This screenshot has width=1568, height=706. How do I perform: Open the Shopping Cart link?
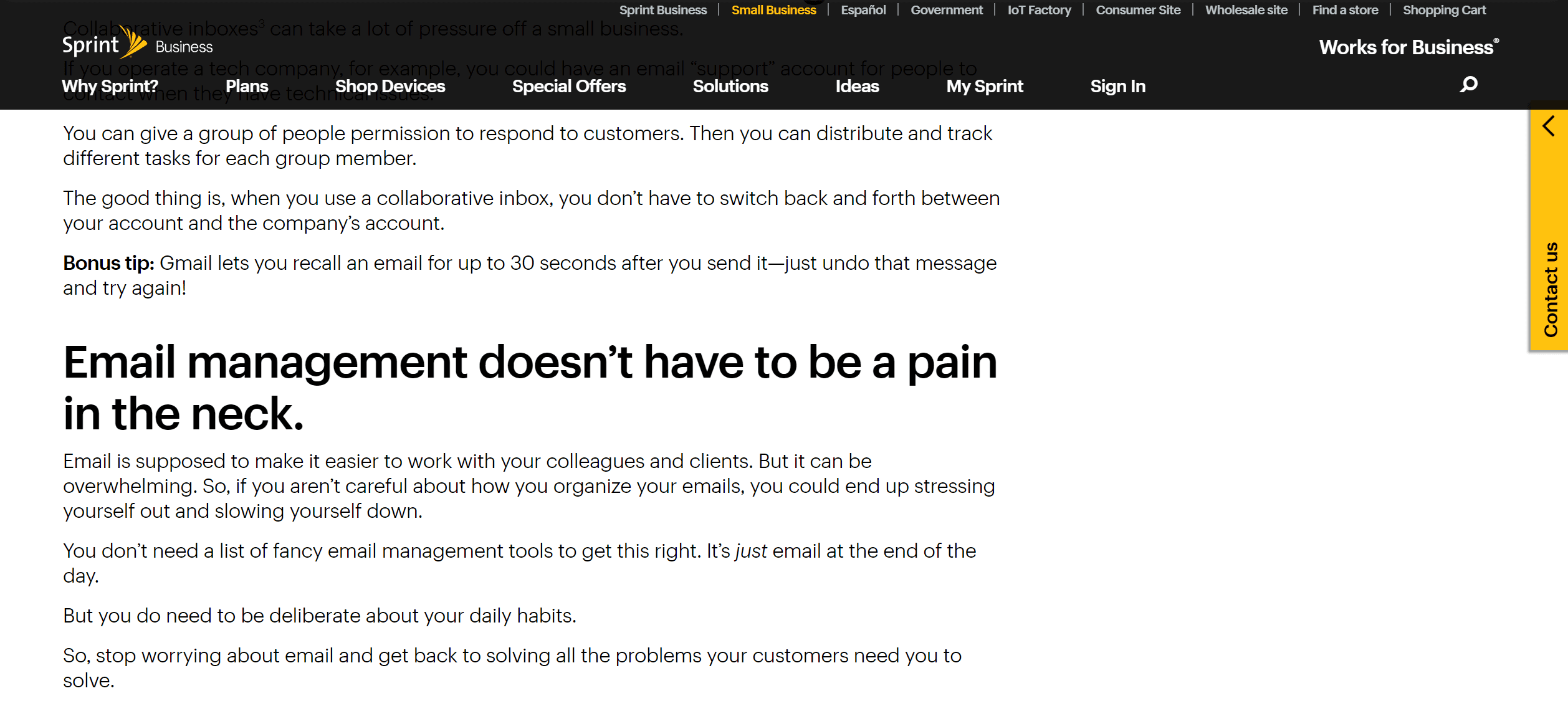click(1444, 10)
